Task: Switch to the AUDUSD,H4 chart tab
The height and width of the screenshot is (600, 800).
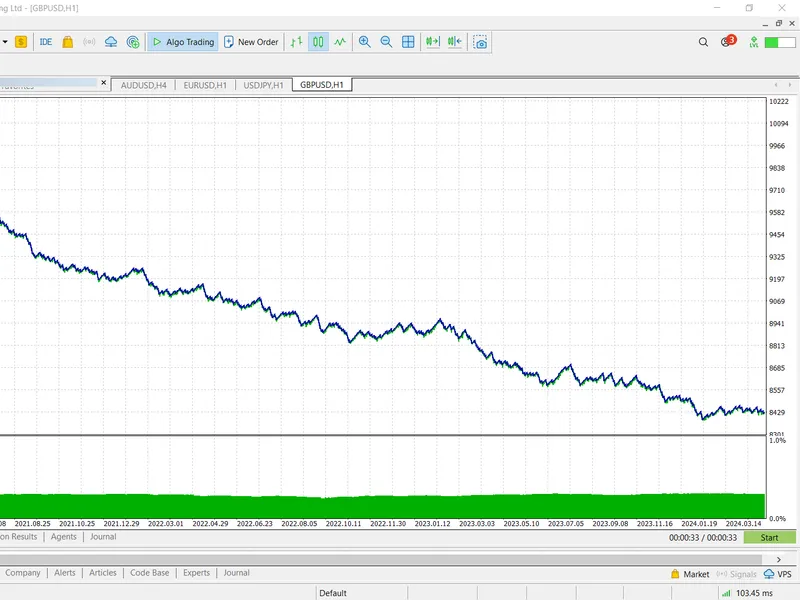Action: tap(143, 85)
